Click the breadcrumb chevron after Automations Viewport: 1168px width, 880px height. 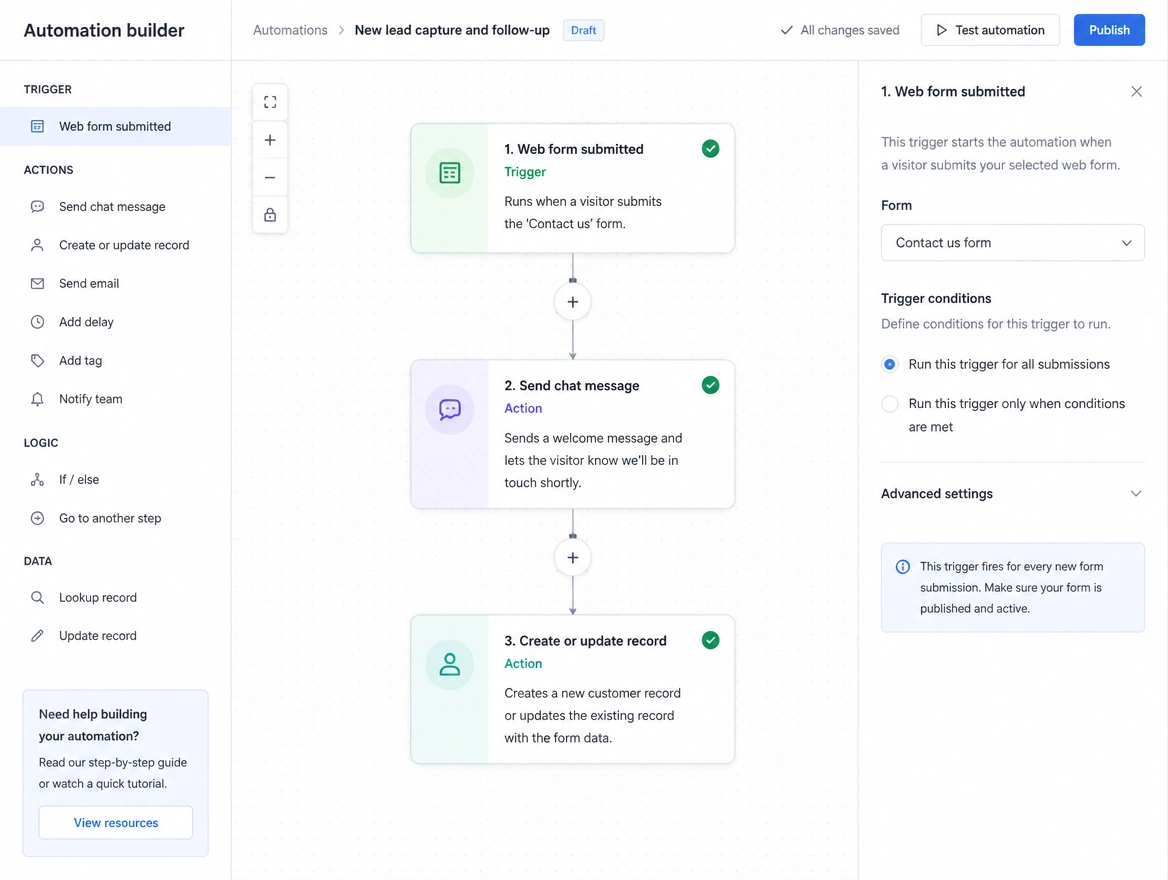tap(341, 30)
